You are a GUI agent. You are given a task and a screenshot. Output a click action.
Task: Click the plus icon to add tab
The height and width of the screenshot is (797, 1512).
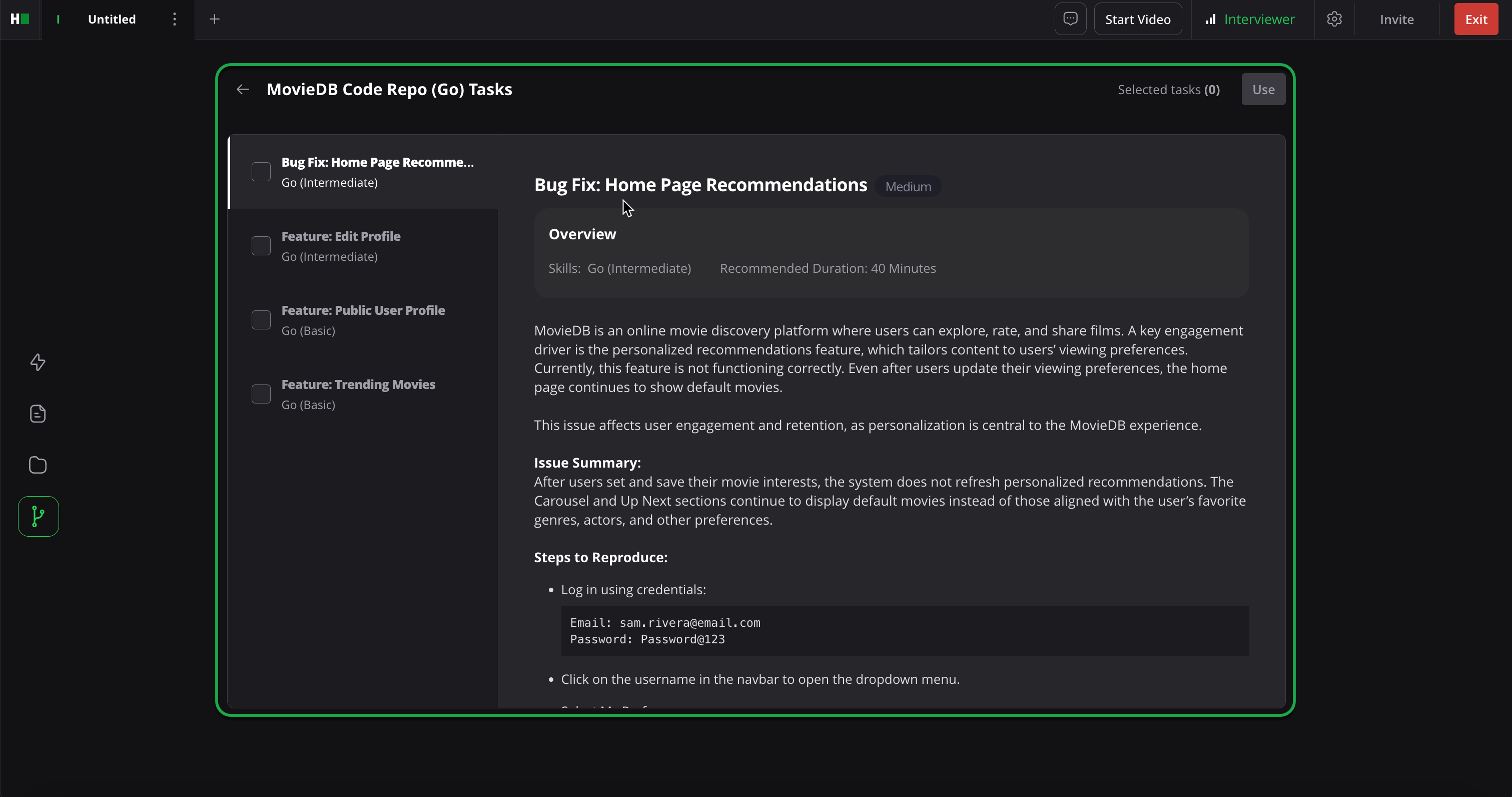tap(214, 20)
